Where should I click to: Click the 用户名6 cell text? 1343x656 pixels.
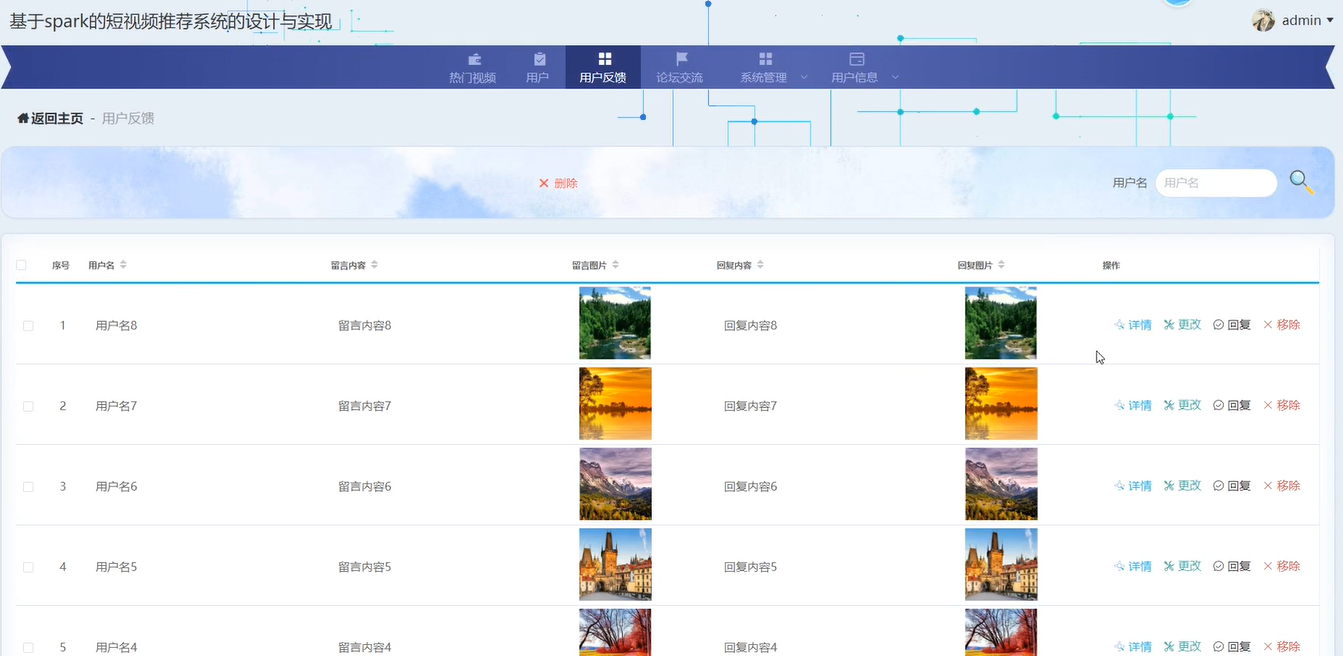pyautogui.click(x=116, y=487)
